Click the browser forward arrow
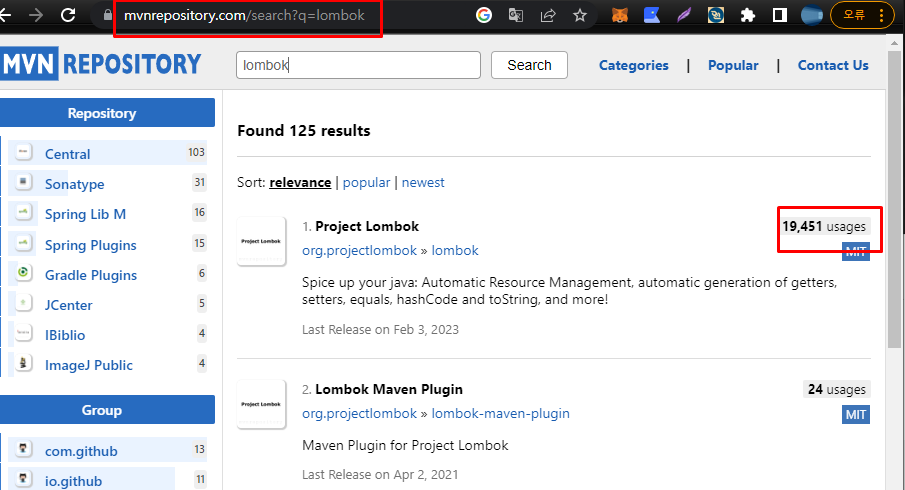 36,15
